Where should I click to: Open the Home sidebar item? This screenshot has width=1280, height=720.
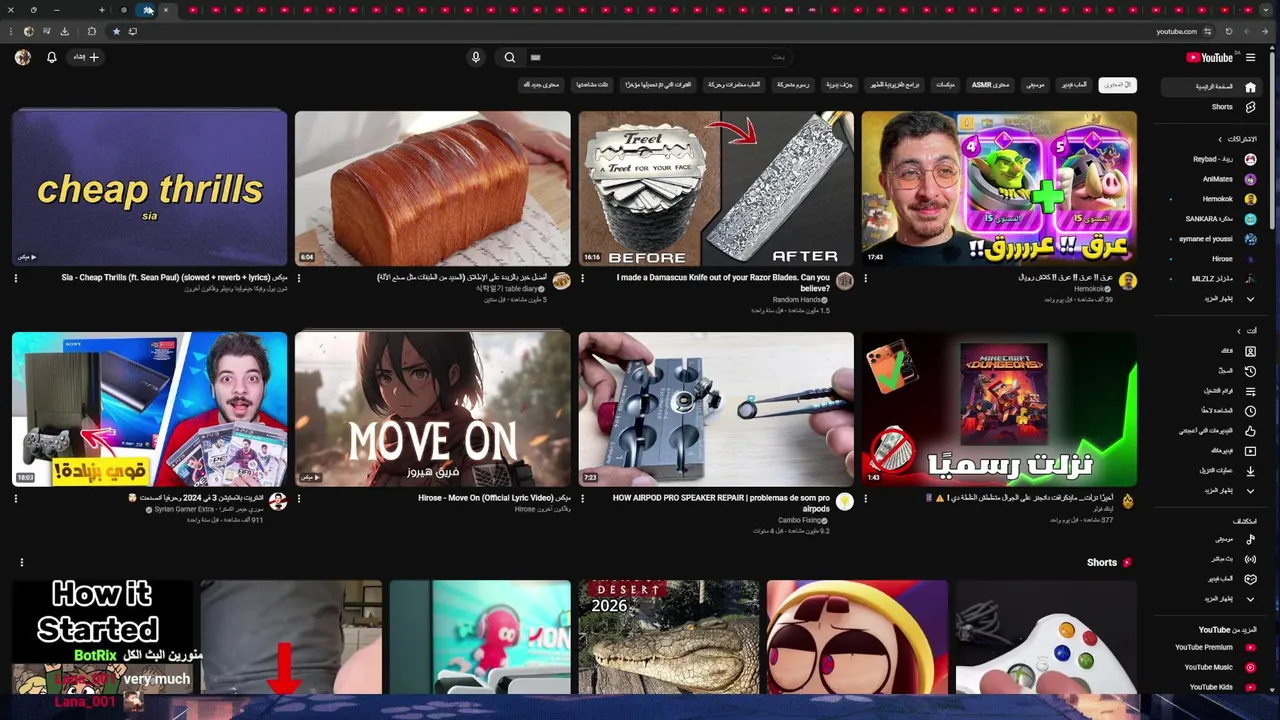coord(1213,87)
